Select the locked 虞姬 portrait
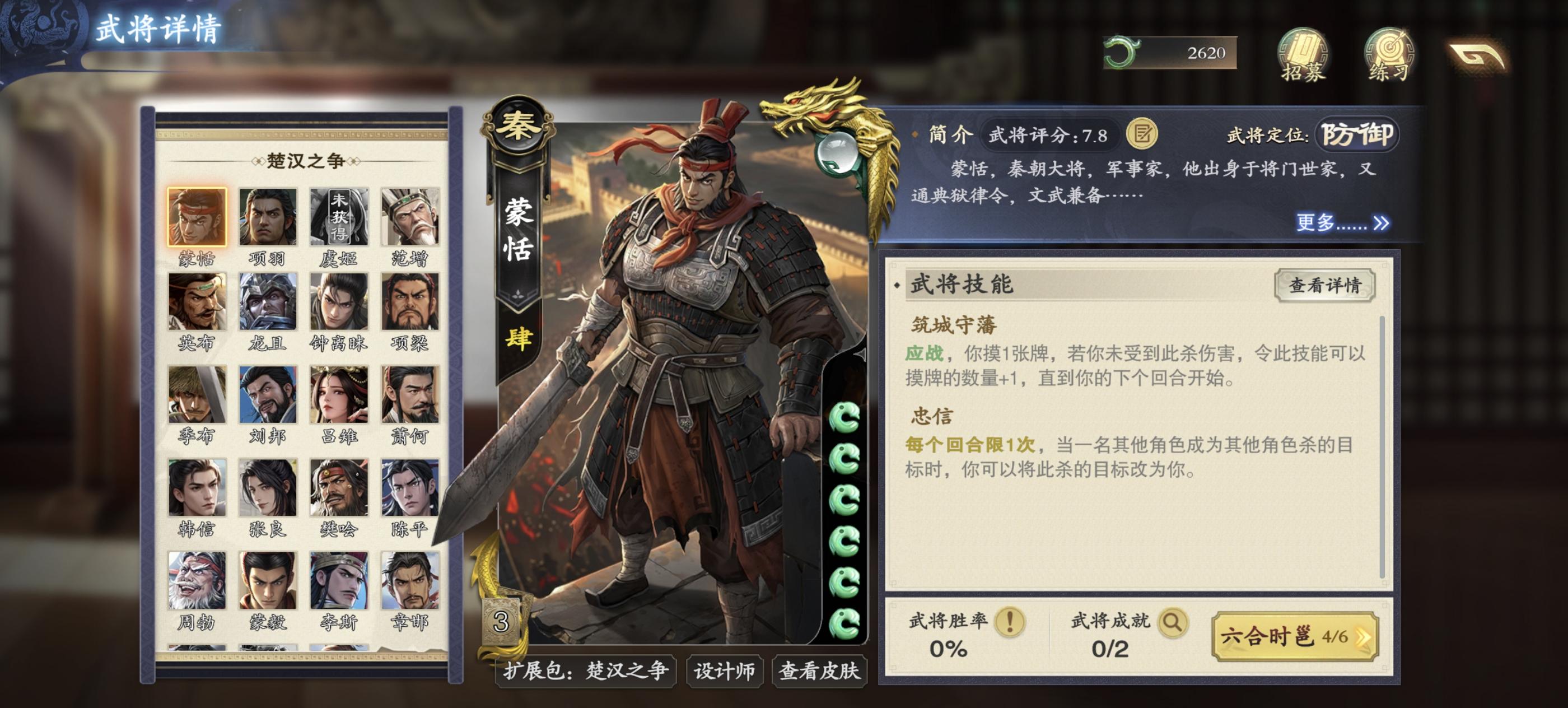Viewport: 1568px width, 708px height. point(338,226)
